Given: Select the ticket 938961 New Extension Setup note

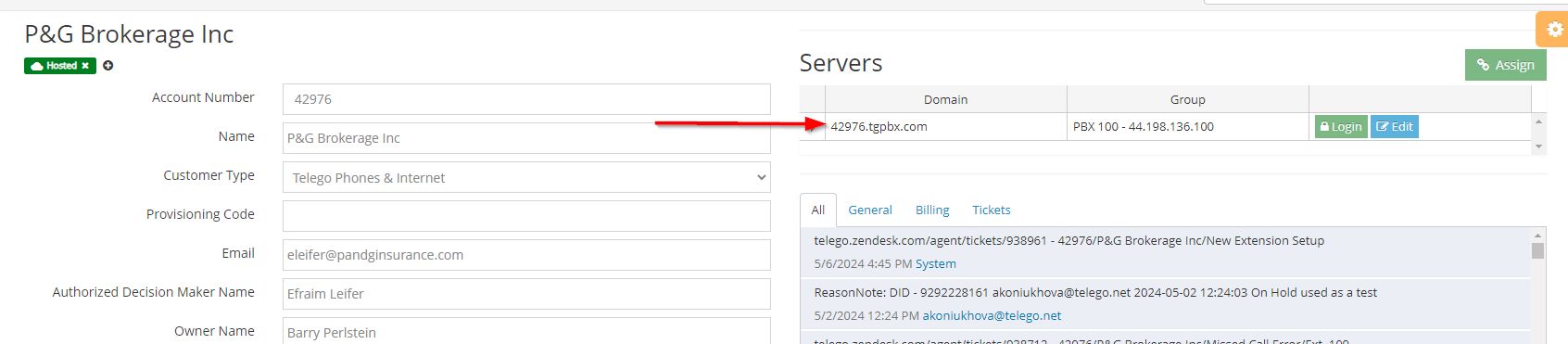Looking at the screenshot, I should pyautogui.click(x=1166, y=252).
